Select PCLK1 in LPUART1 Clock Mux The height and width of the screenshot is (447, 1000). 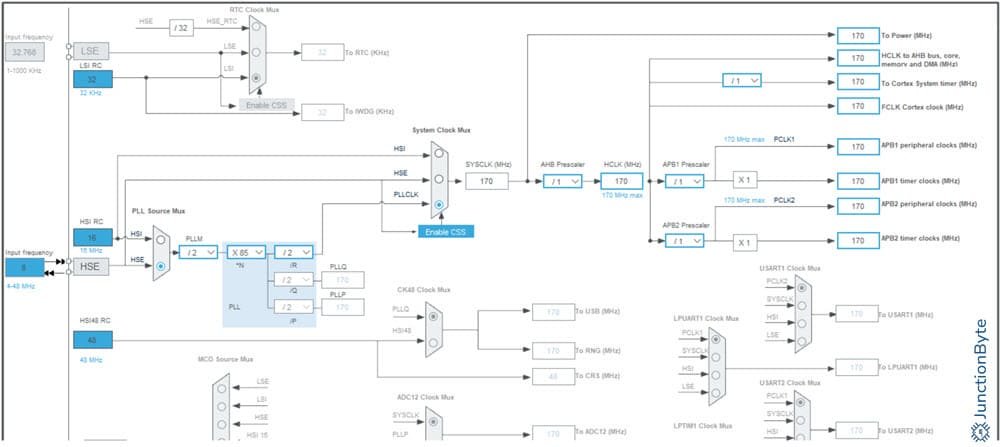[716, 340]
